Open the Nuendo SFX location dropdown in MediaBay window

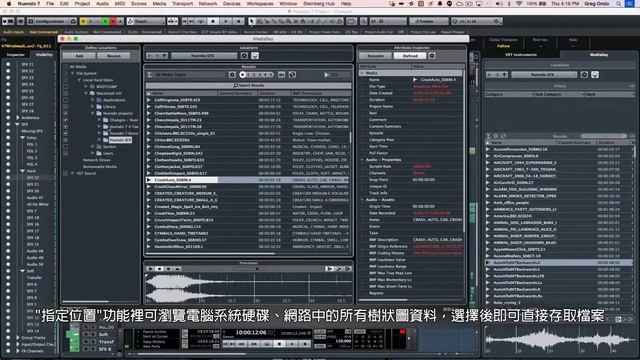pyautogui.click(x=204, y=56)
